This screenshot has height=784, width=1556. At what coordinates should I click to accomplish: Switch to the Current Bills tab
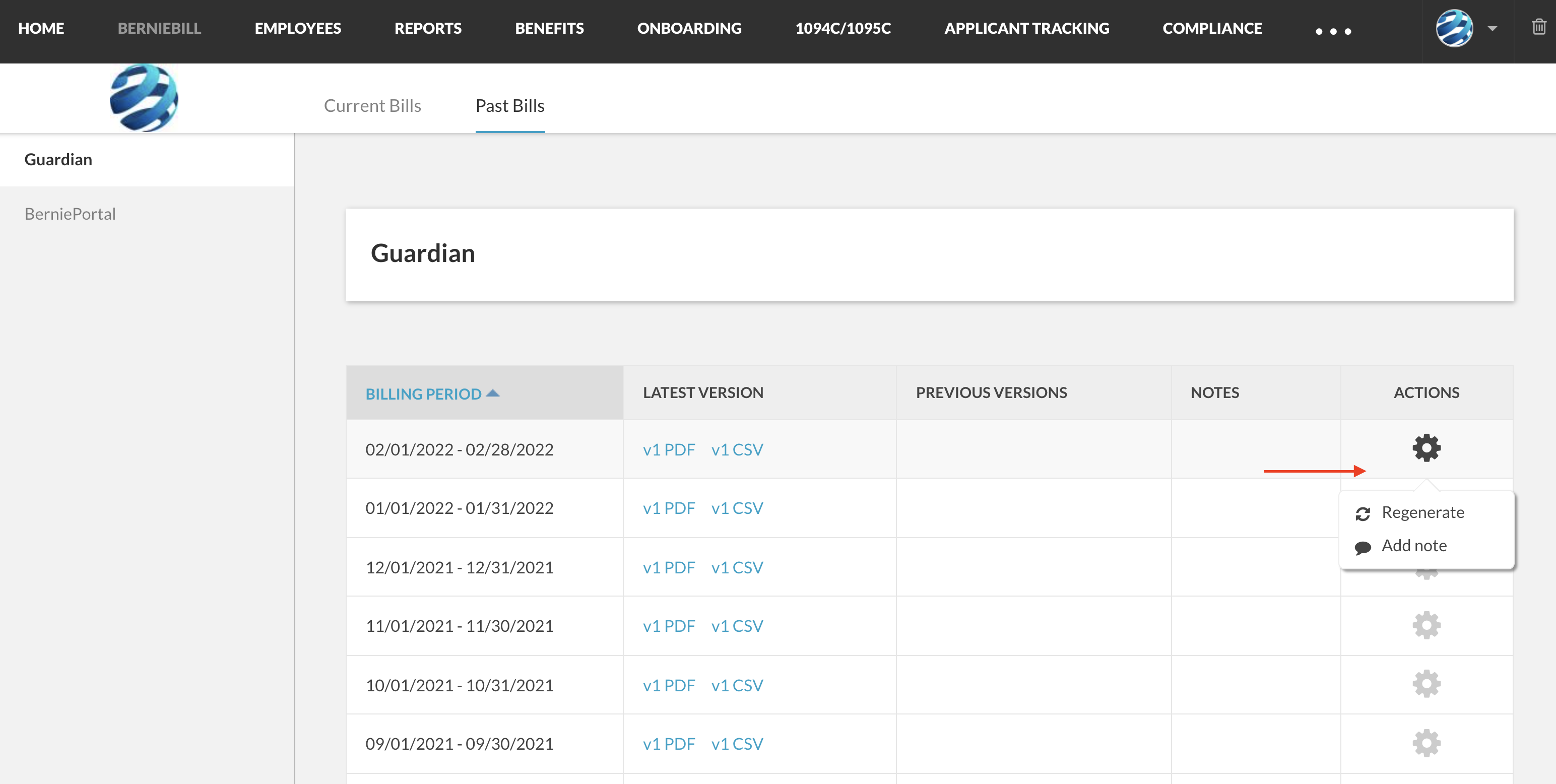pyautogui.click(x=372, y=106)
